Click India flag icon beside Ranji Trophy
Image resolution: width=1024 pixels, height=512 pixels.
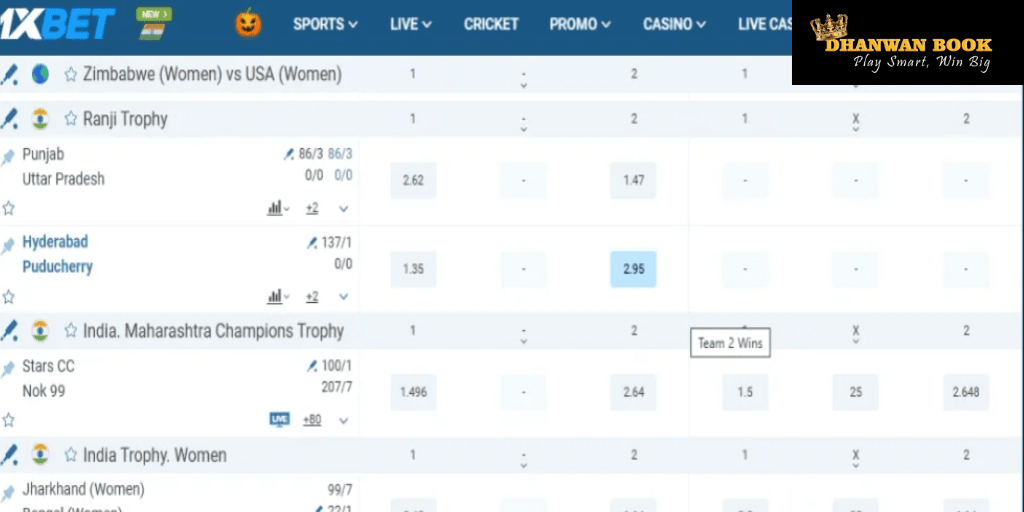40,119
